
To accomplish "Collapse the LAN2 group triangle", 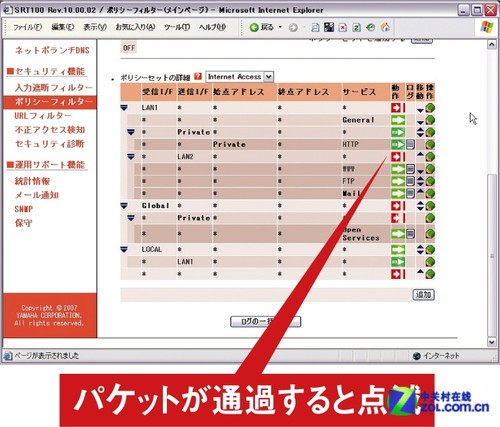I will [131, 157].
